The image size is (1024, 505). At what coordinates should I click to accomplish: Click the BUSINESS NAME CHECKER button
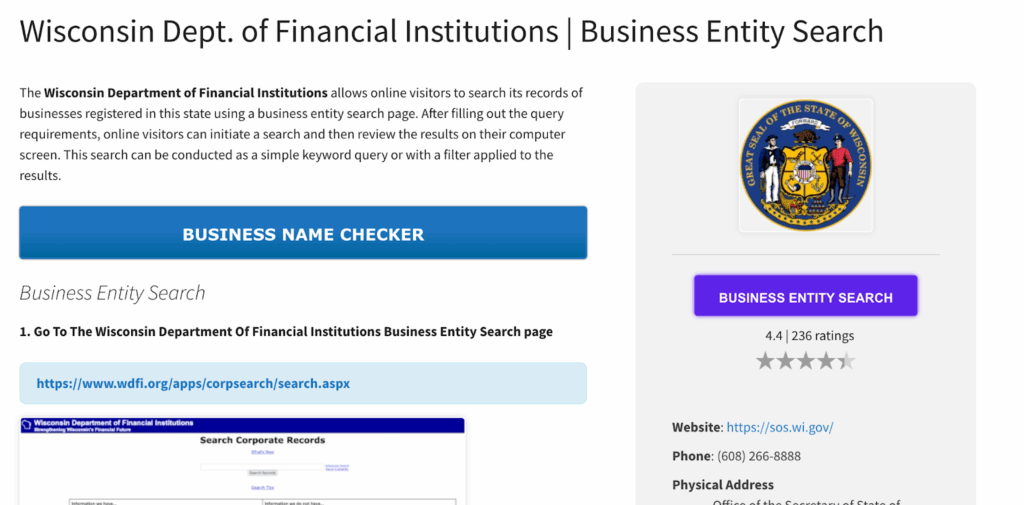coord(303,234)
